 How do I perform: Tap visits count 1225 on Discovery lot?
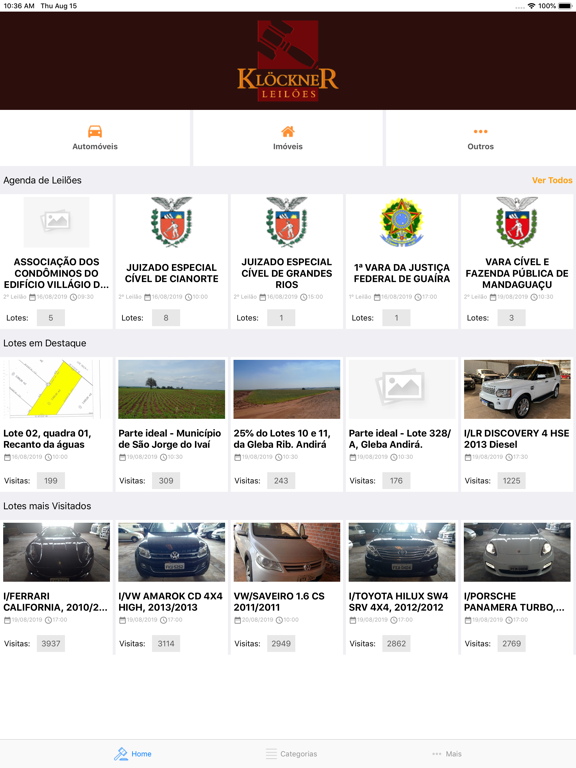point(511,480)
